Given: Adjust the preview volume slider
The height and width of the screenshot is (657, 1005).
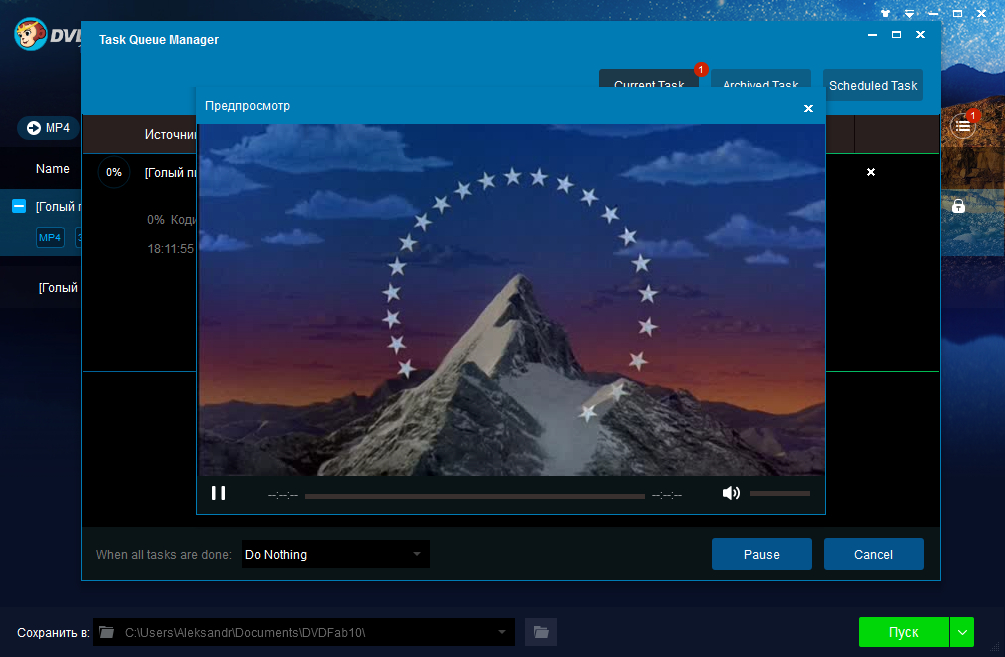Looking at the screenshot, I should click(x=779, y=493).
